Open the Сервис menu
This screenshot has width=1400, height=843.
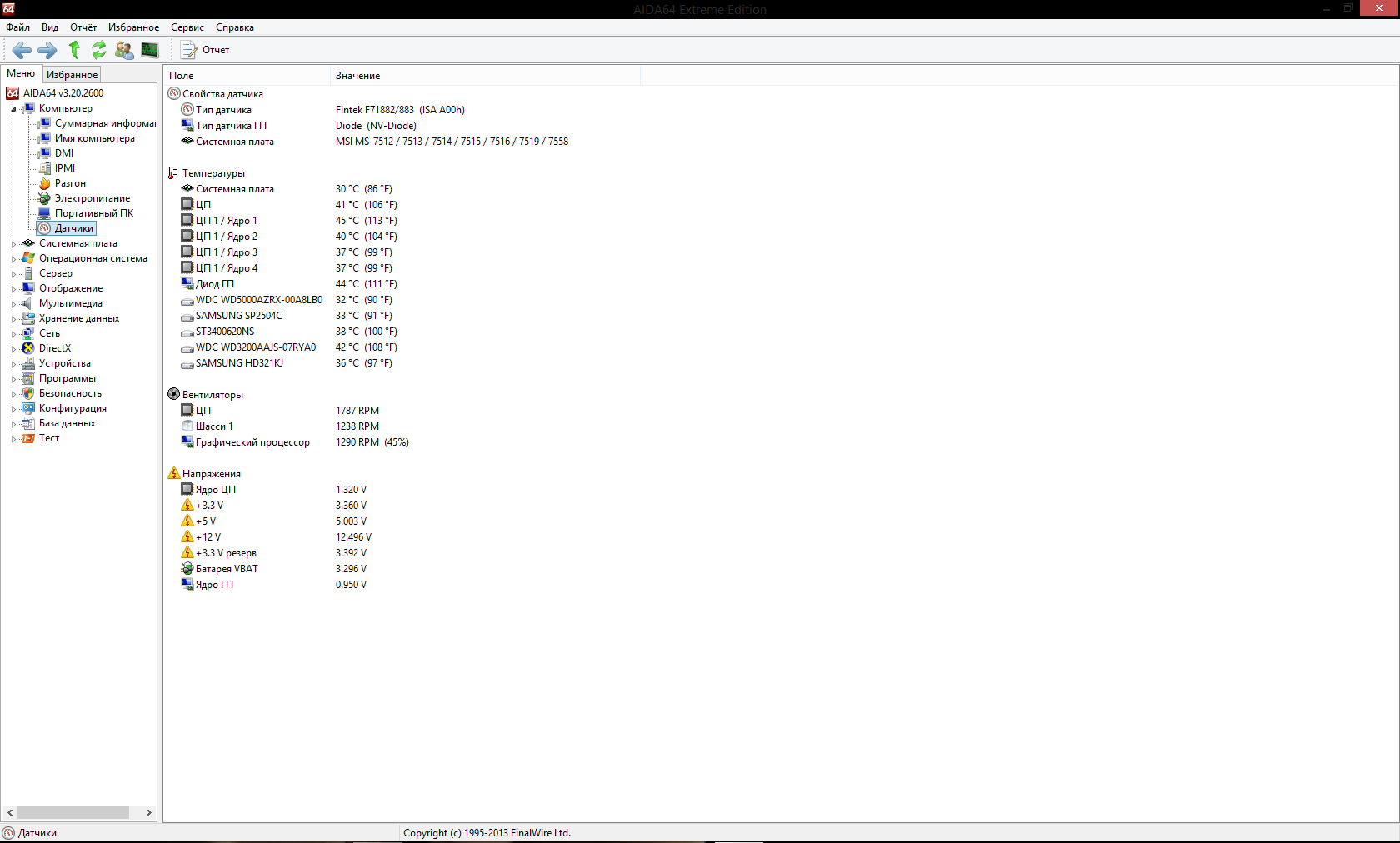point(187,27)
